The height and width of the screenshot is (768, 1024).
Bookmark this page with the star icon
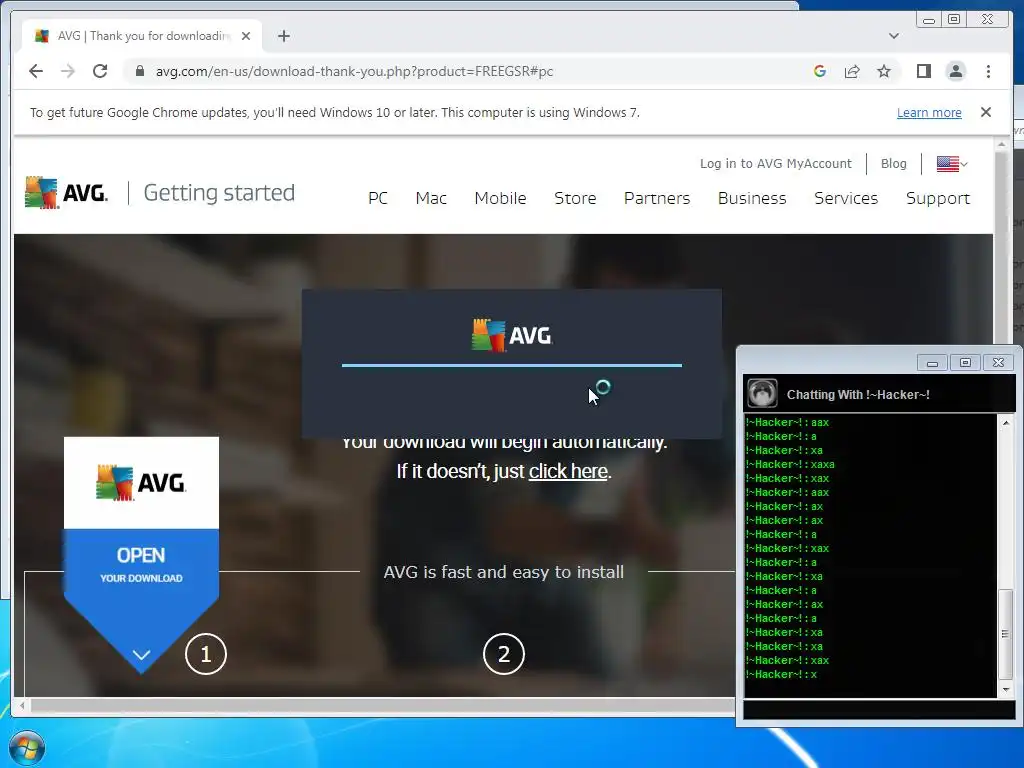tap(884, 71)
